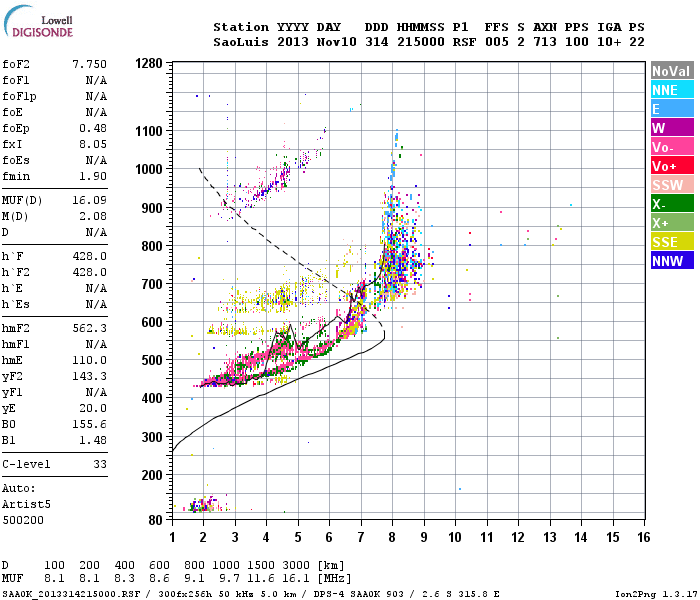
Task: Select the Vo+ red legend swatch
Action: [x=672, y=166]
